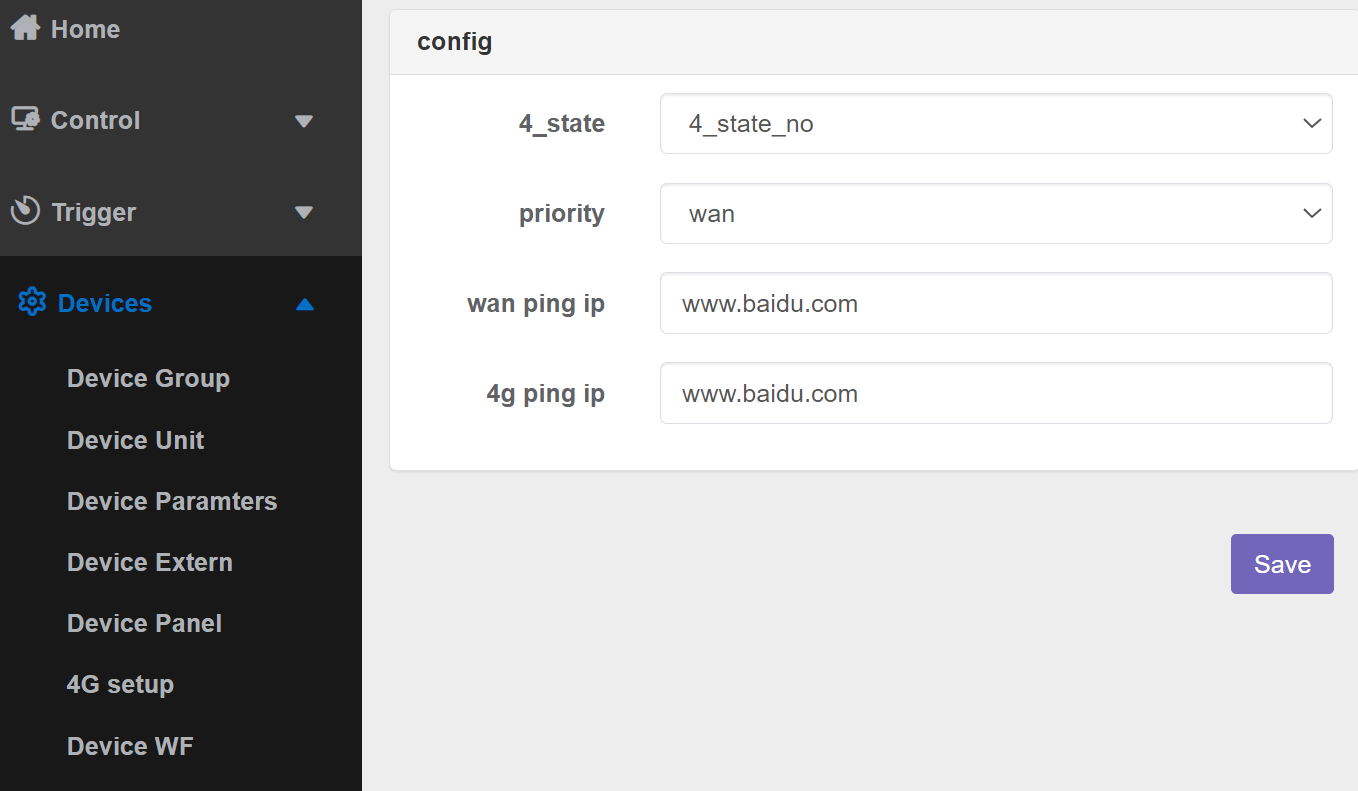The height and width of the screenshot is (791, 1358).
Task: Expand the Trigger menu arrow
Action: click(304, 212)
